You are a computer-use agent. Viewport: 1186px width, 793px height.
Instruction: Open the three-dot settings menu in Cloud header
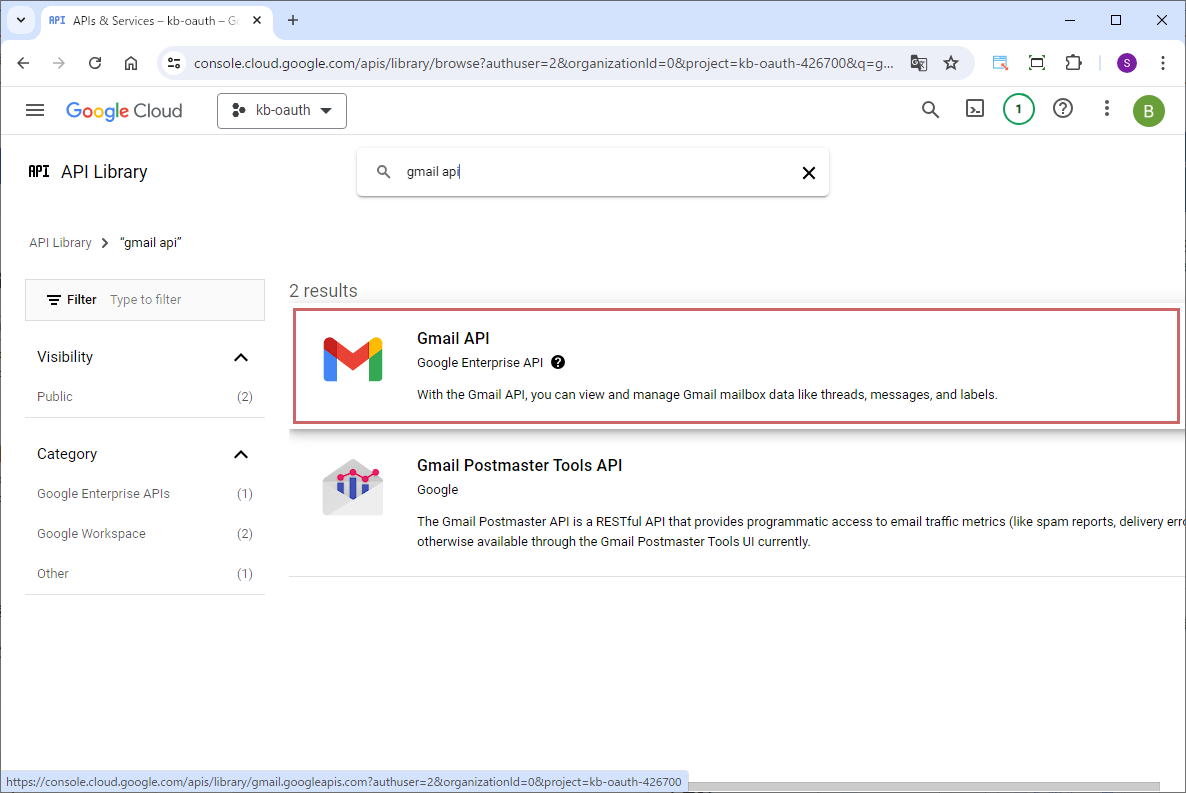click(x=1106, y=110)
